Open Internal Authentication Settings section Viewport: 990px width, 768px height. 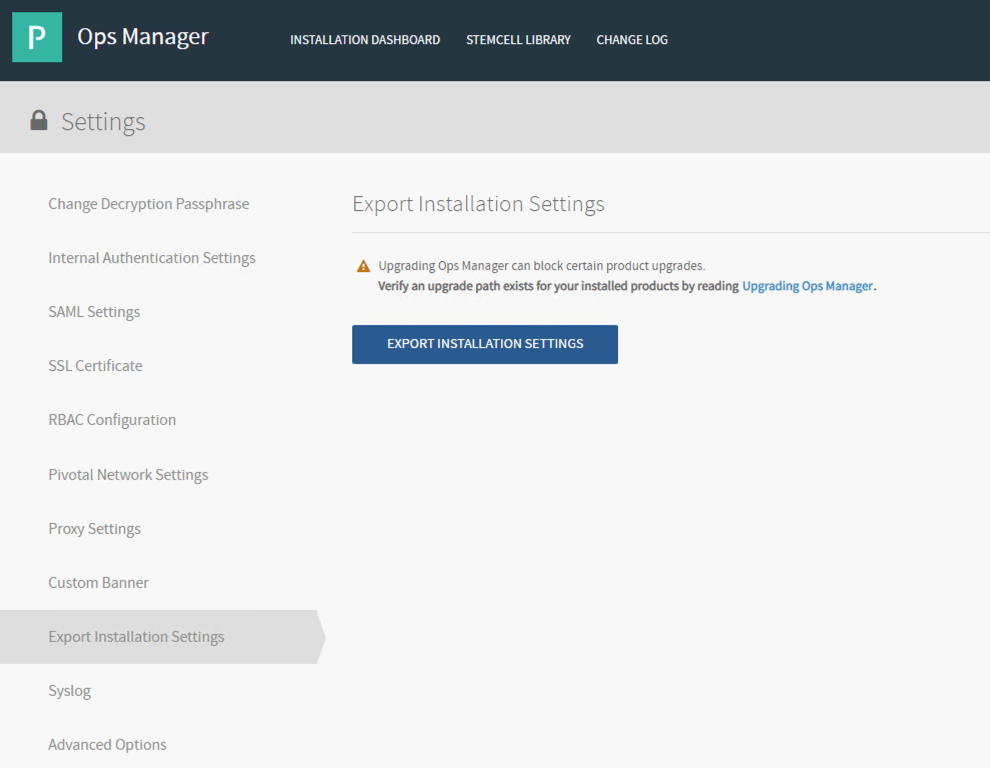click(152, 258)
